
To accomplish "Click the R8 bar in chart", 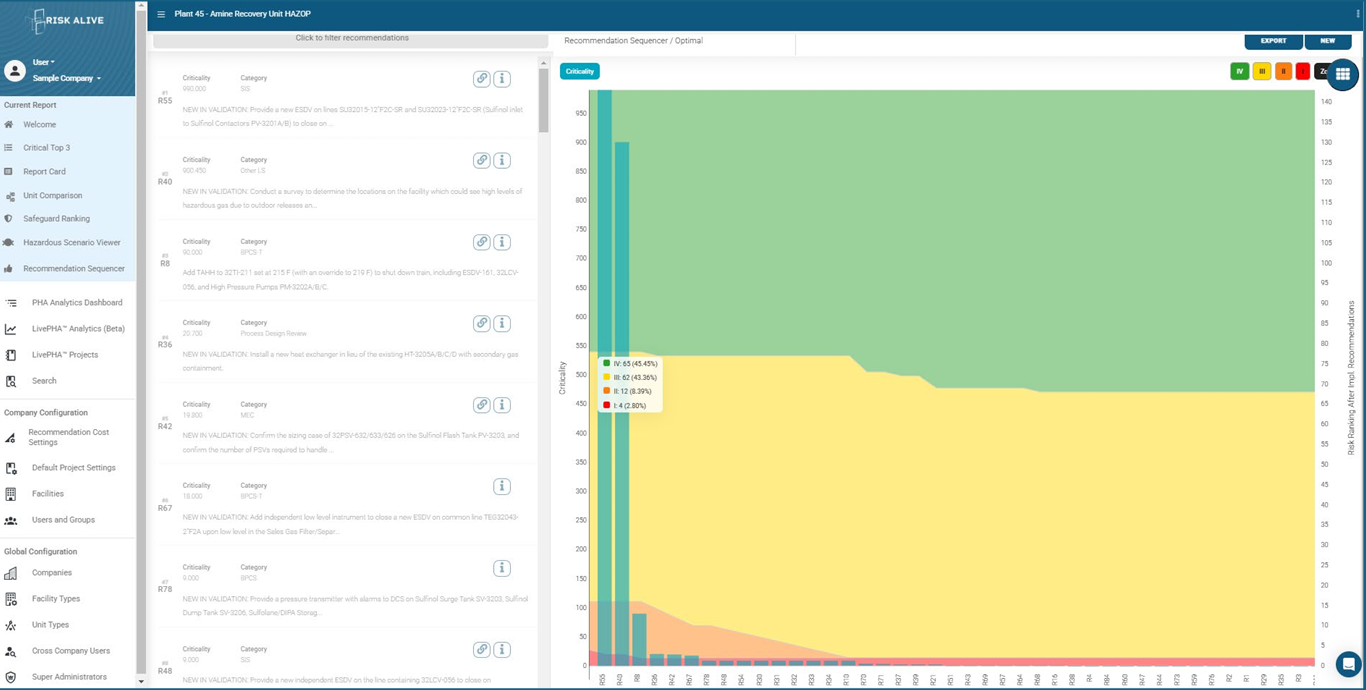I will [639, 640].
